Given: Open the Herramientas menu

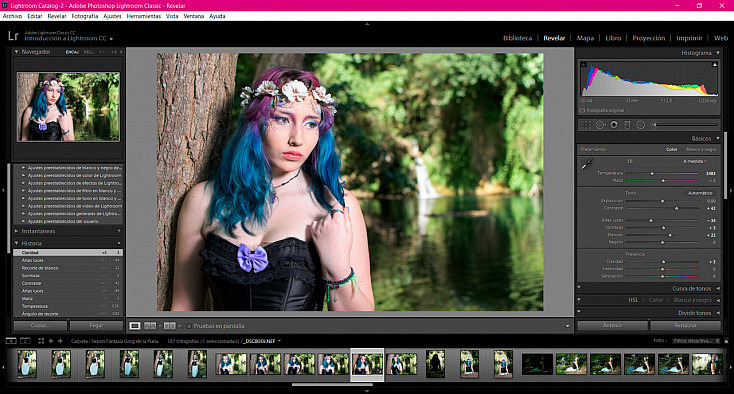Looking at the screenshot, I should pos(144,16).
